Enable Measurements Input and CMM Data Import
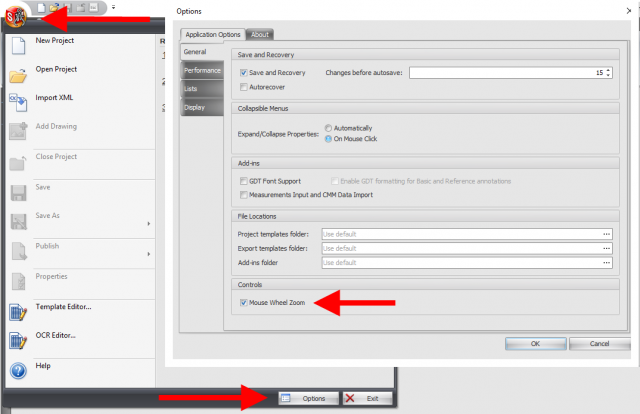This screenshot has width=640, height=414. (x=244, y=195)
